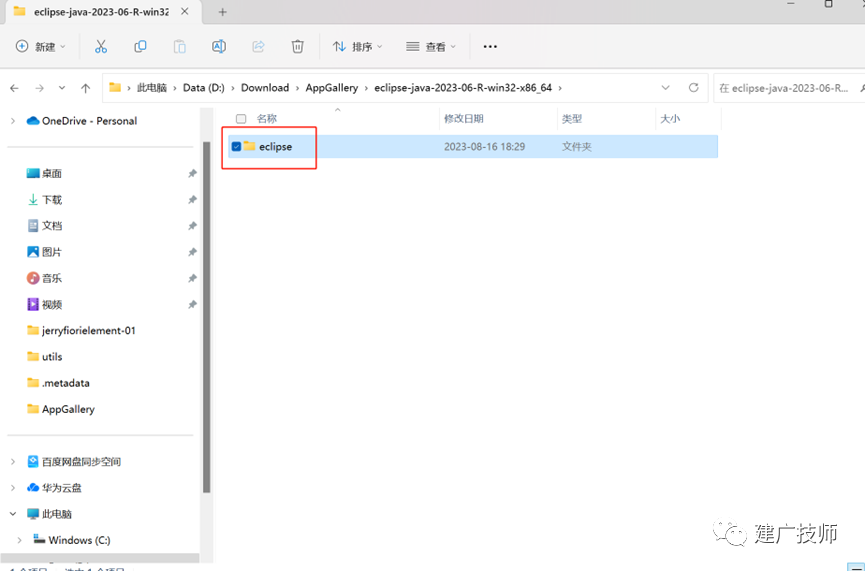Click 此电脑 in the address breadcrumb
The width and height of the screenshot is (865, 571).
152,88
